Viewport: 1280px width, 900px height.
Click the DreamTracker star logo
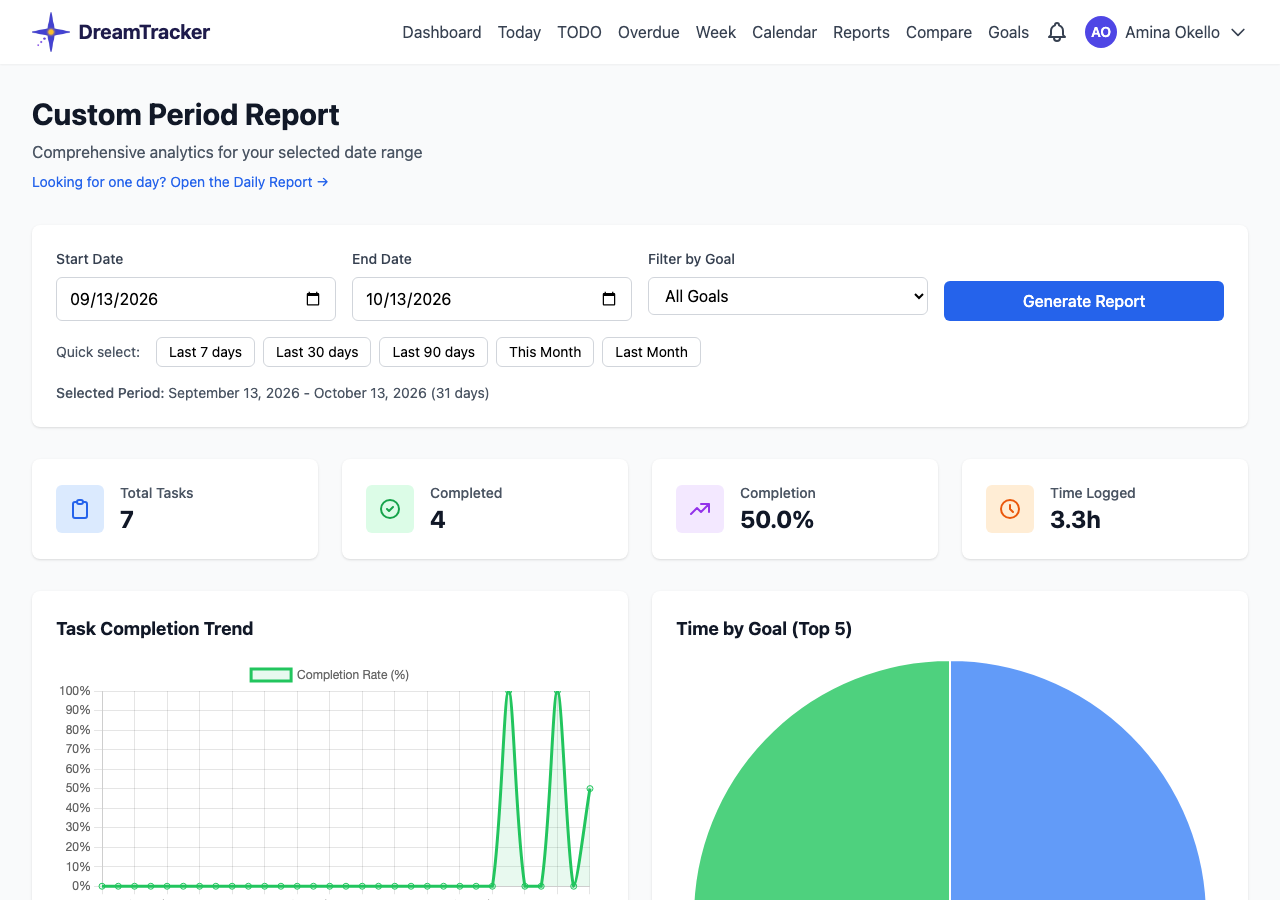(x=51, y=32)
